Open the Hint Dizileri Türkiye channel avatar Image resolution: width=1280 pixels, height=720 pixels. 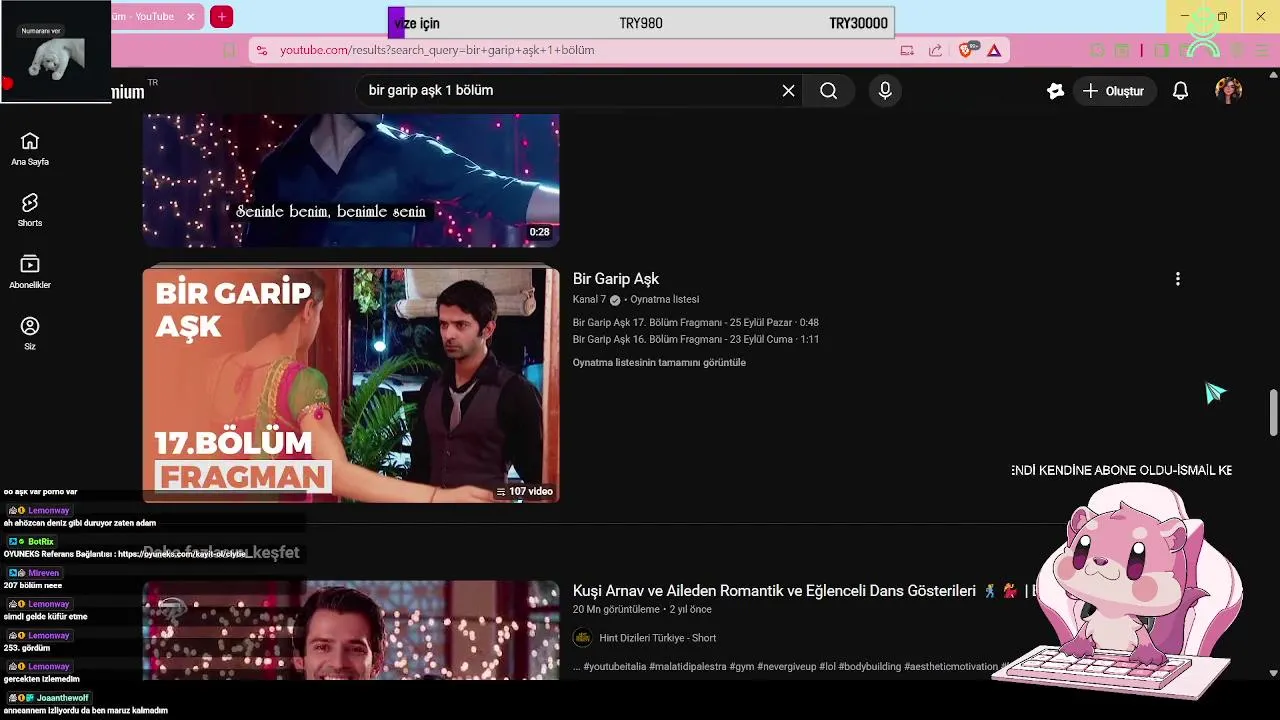click(x=582, y=638)
